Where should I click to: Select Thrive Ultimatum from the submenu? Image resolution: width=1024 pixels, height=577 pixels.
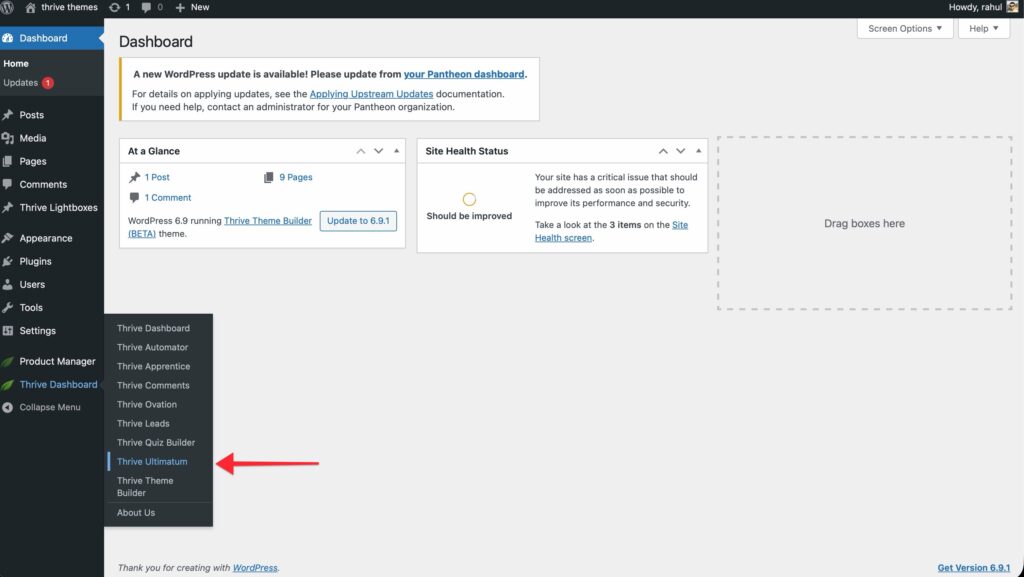[152, 461]
